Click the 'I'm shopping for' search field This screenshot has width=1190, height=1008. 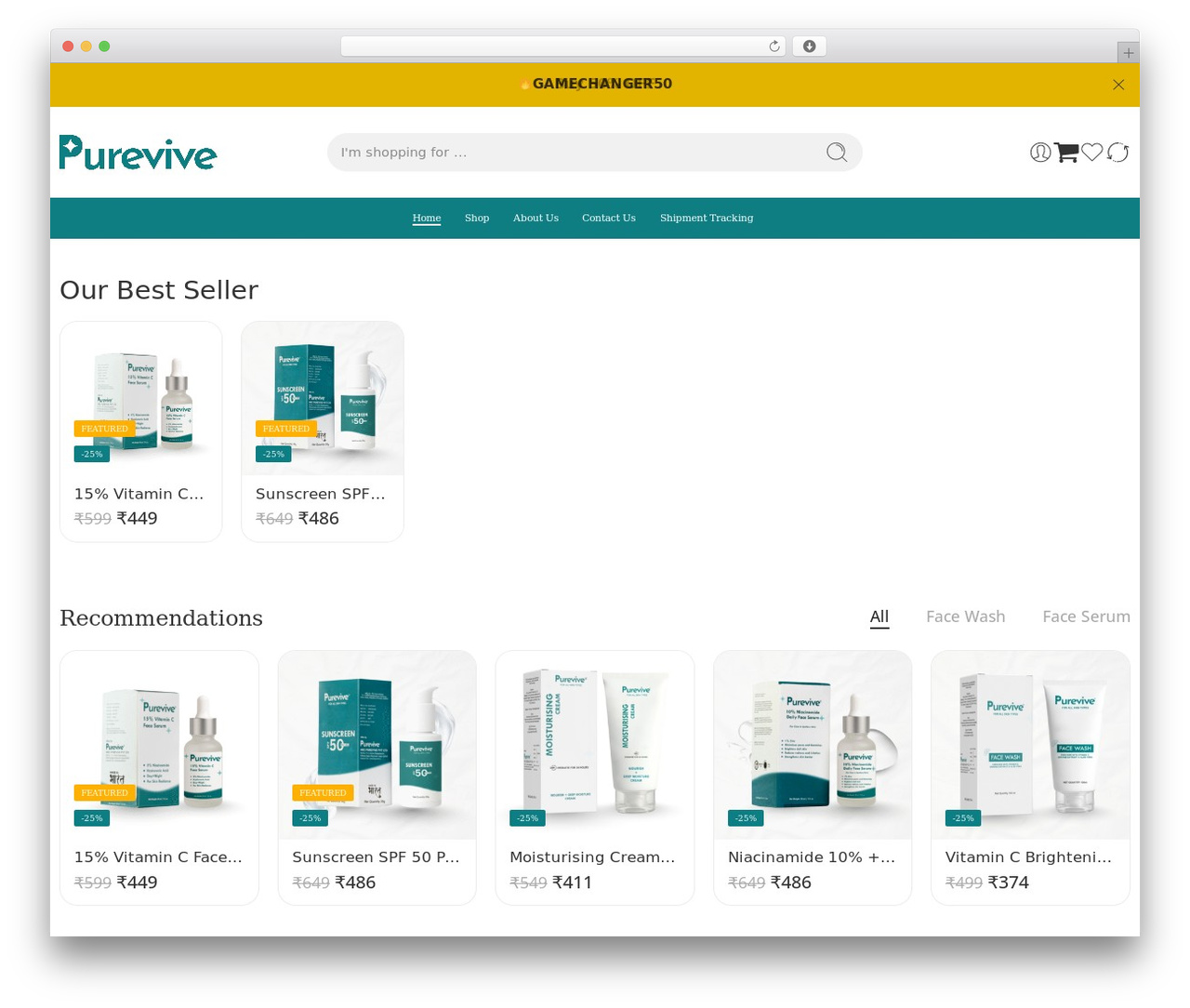coord(595,153)
